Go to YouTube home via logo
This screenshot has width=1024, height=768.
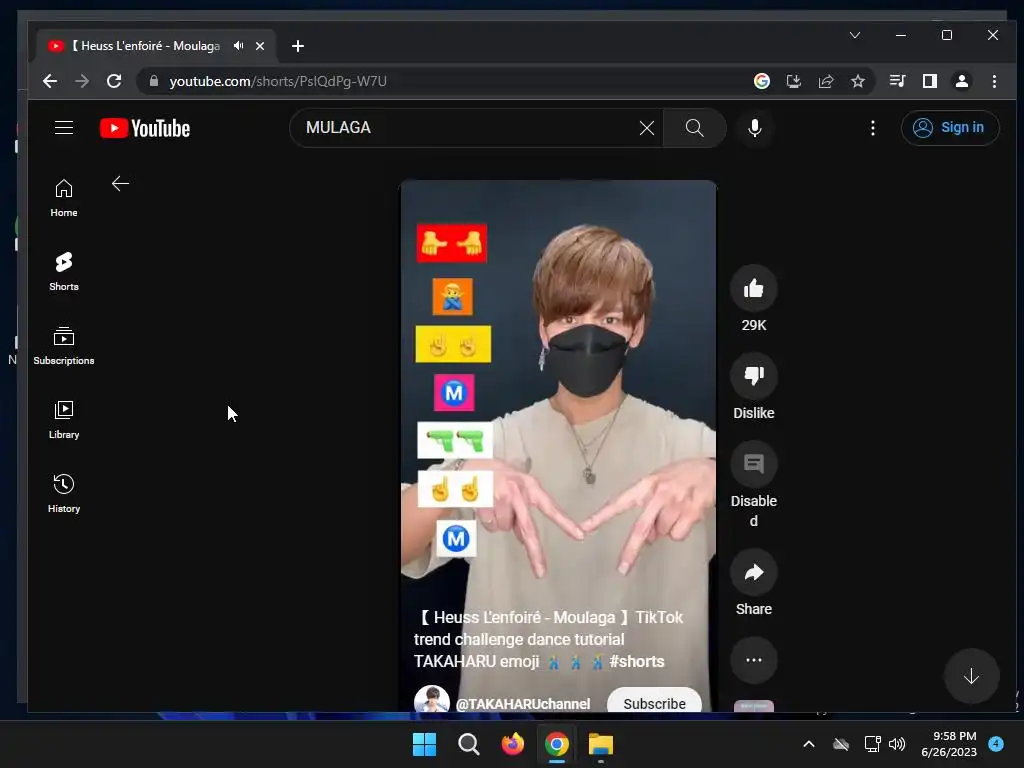(145, 128)
